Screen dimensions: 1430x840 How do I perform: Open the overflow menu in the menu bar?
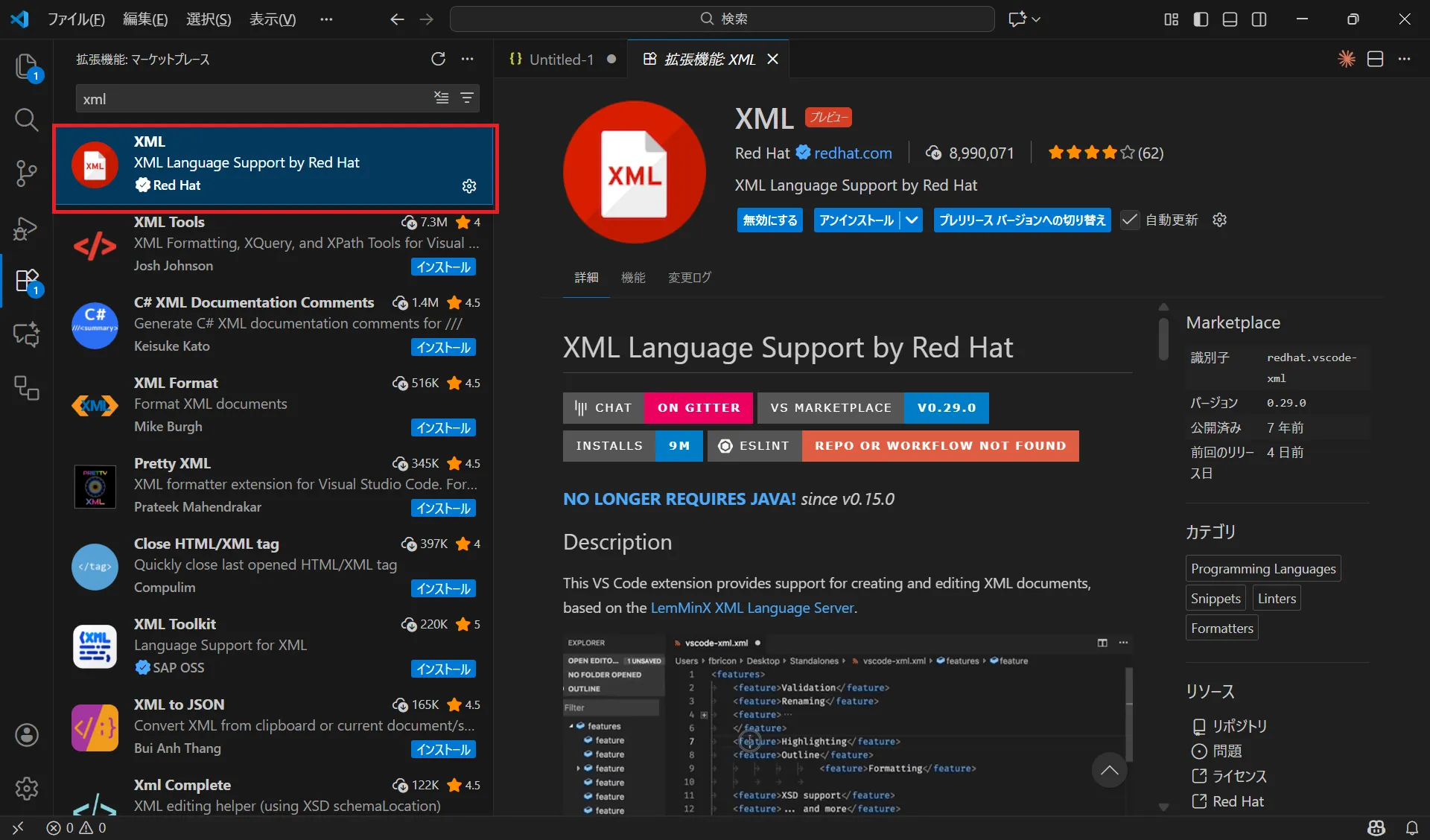click(326, 19)
